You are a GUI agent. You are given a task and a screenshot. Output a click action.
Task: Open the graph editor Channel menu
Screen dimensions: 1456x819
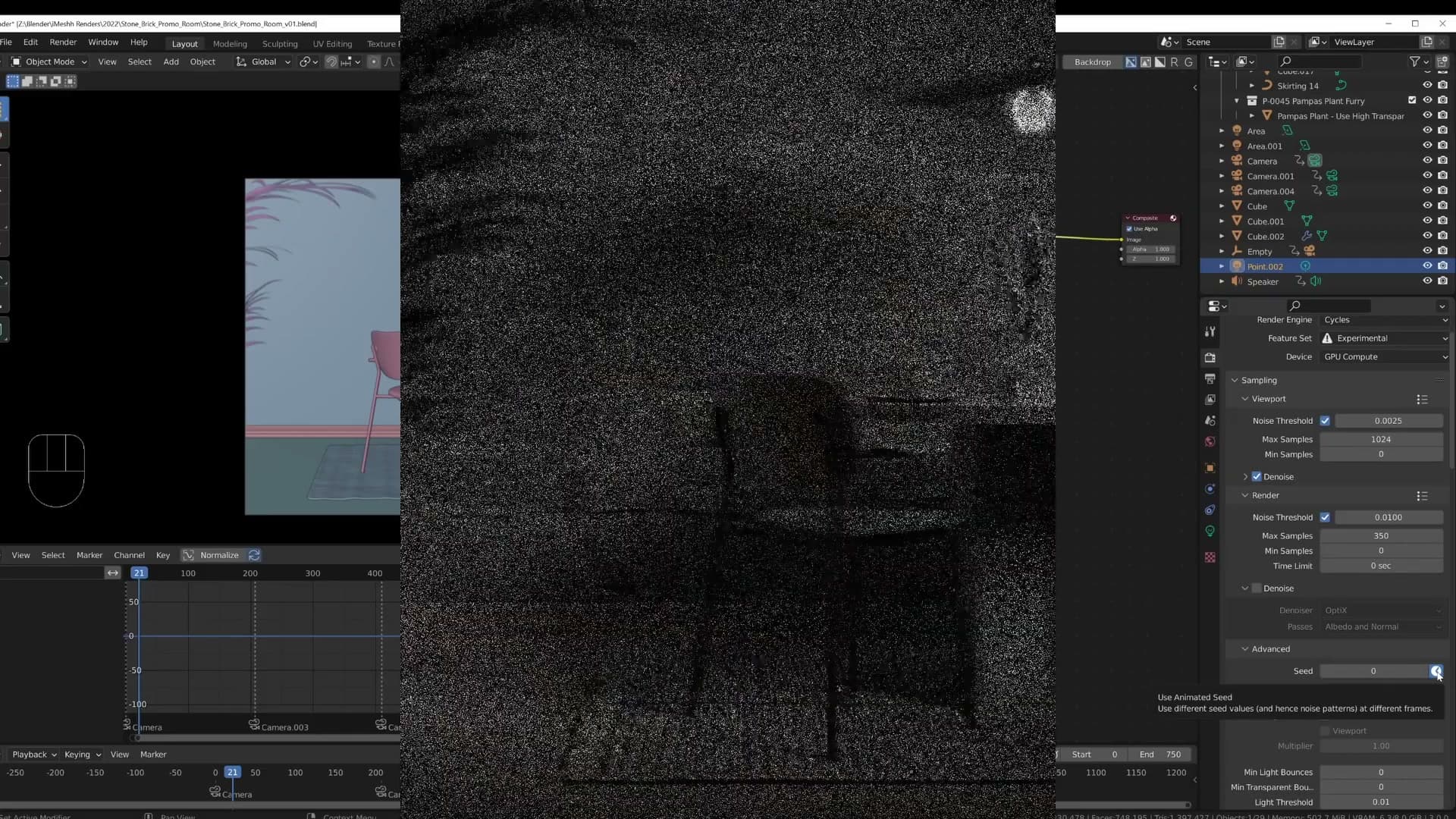129,555
